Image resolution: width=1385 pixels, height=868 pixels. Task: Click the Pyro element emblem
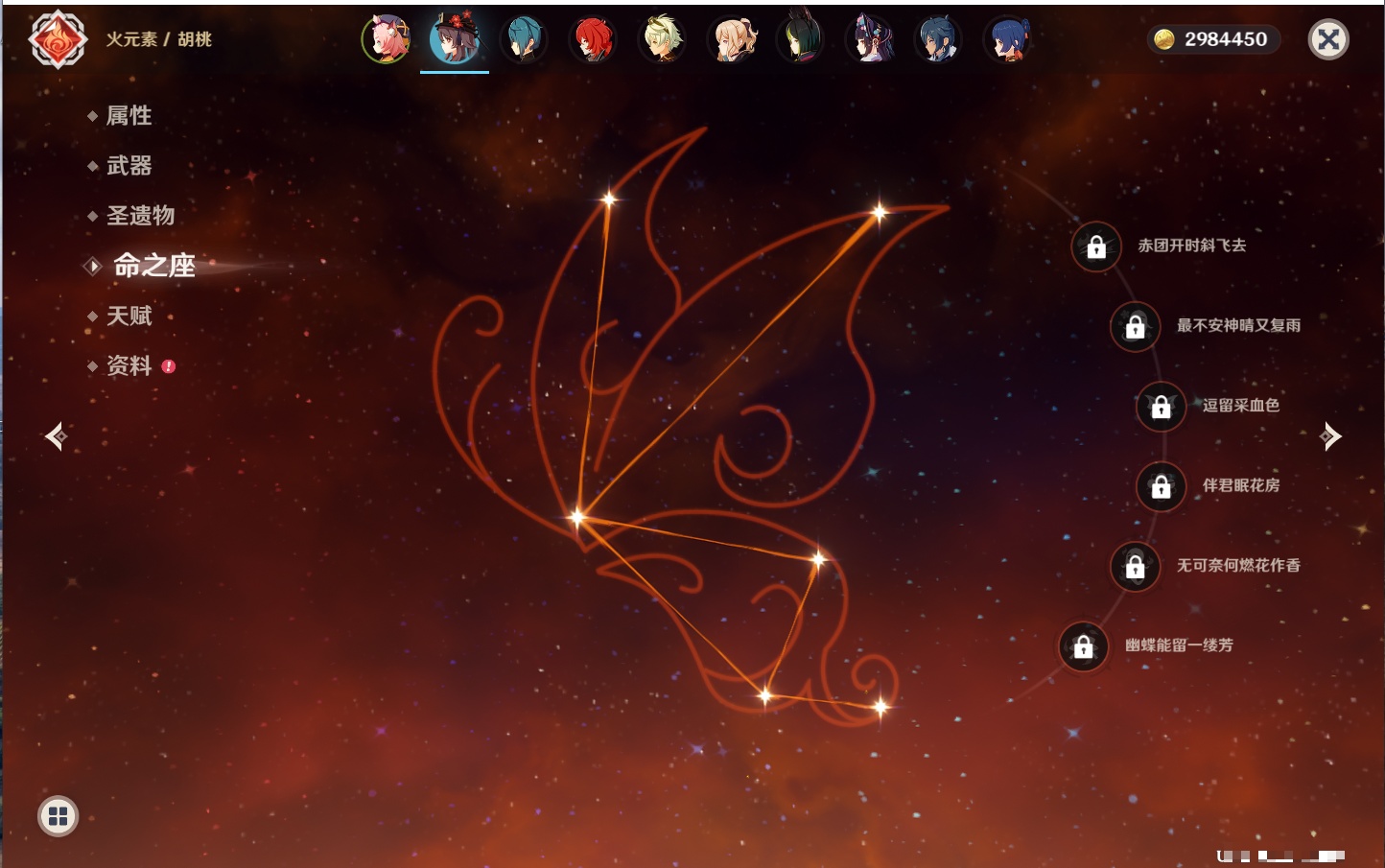click(x=58, y=40)
